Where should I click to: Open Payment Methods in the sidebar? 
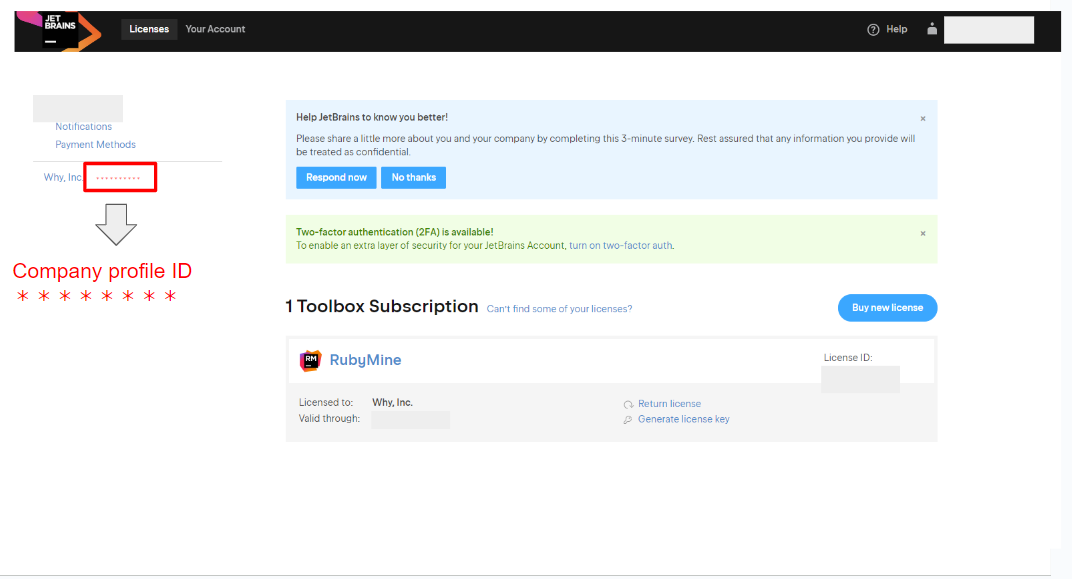(x=96, y=144)
